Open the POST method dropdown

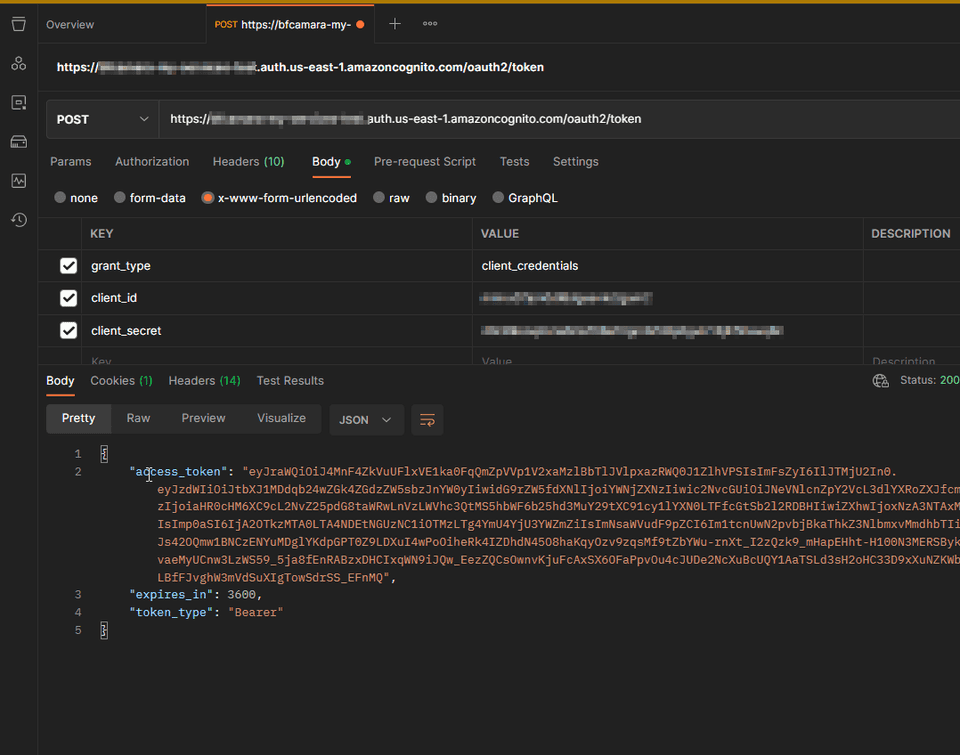[101, 118]
